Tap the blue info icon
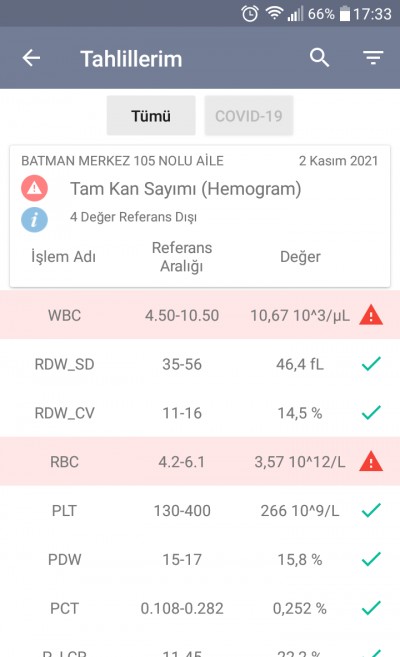 (x=34, y=220)
